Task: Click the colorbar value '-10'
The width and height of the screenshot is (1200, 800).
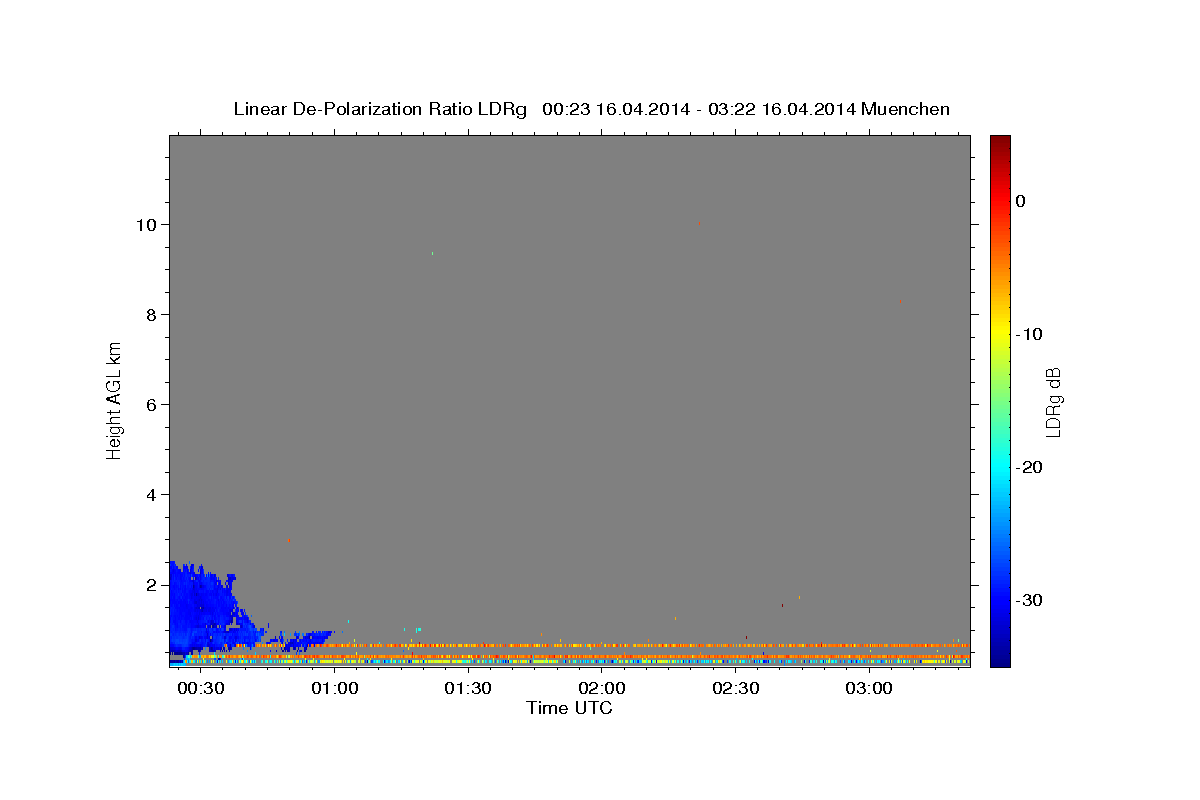Action: click(1029, 334)
